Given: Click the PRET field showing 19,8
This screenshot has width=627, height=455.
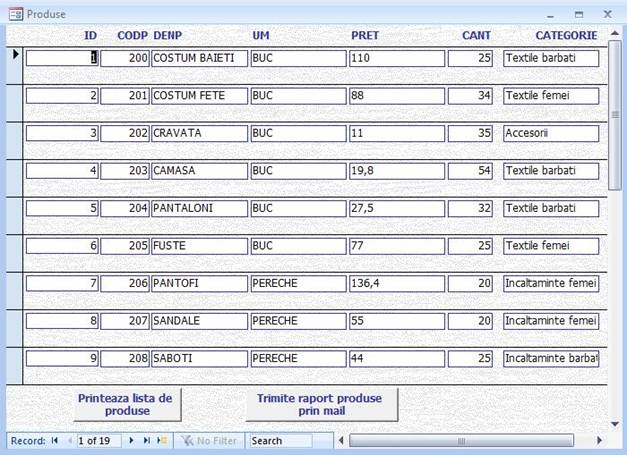Looking at the screenshot, I should coord(397,171).
